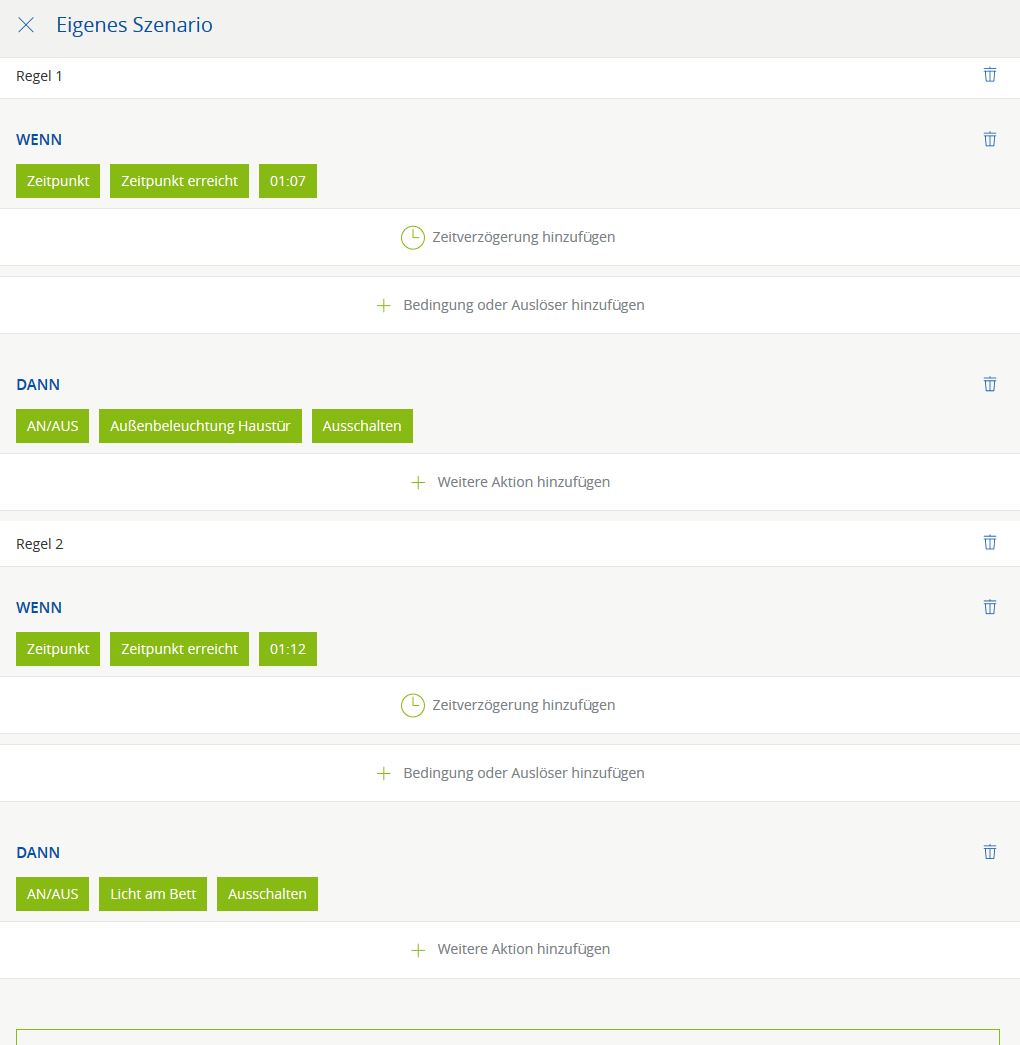Delete the WENN condition in Regel 1
This screenshot has height=1045, width=1020.
pyautogui.click(x=989, y=139)
